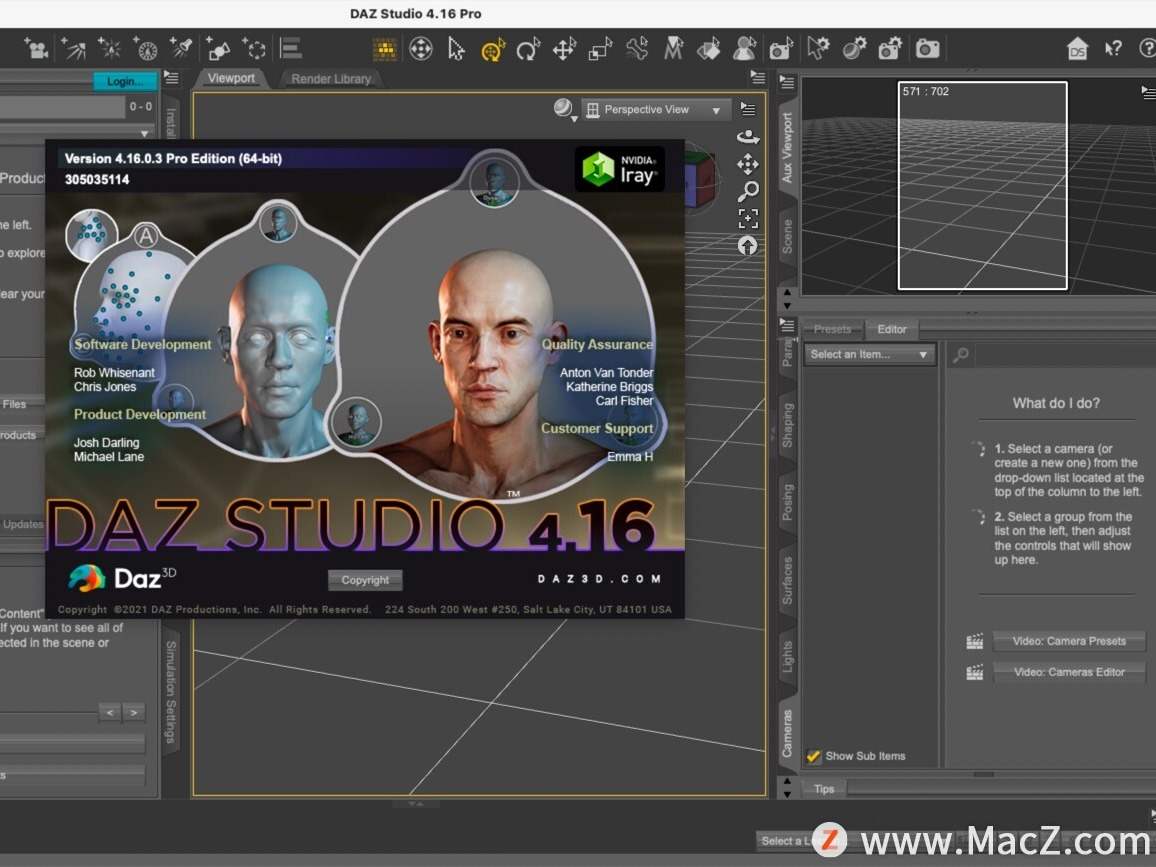Open the Select an Item dropdown

(x=868, y=353)
